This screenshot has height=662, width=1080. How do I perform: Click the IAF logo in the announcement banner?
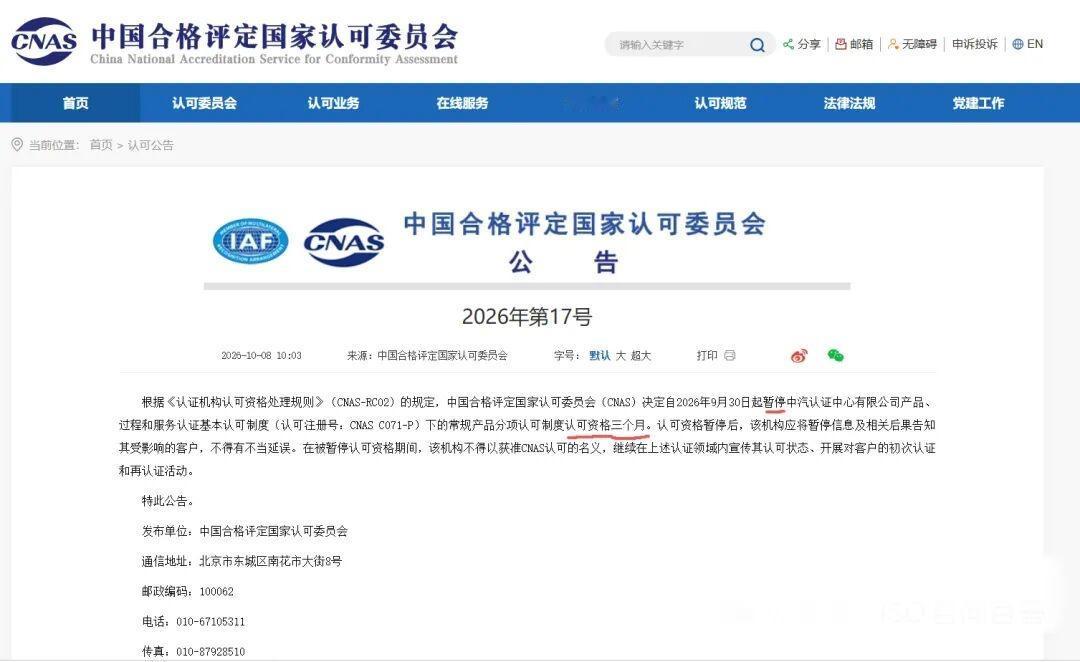click(x=250, y=241)
